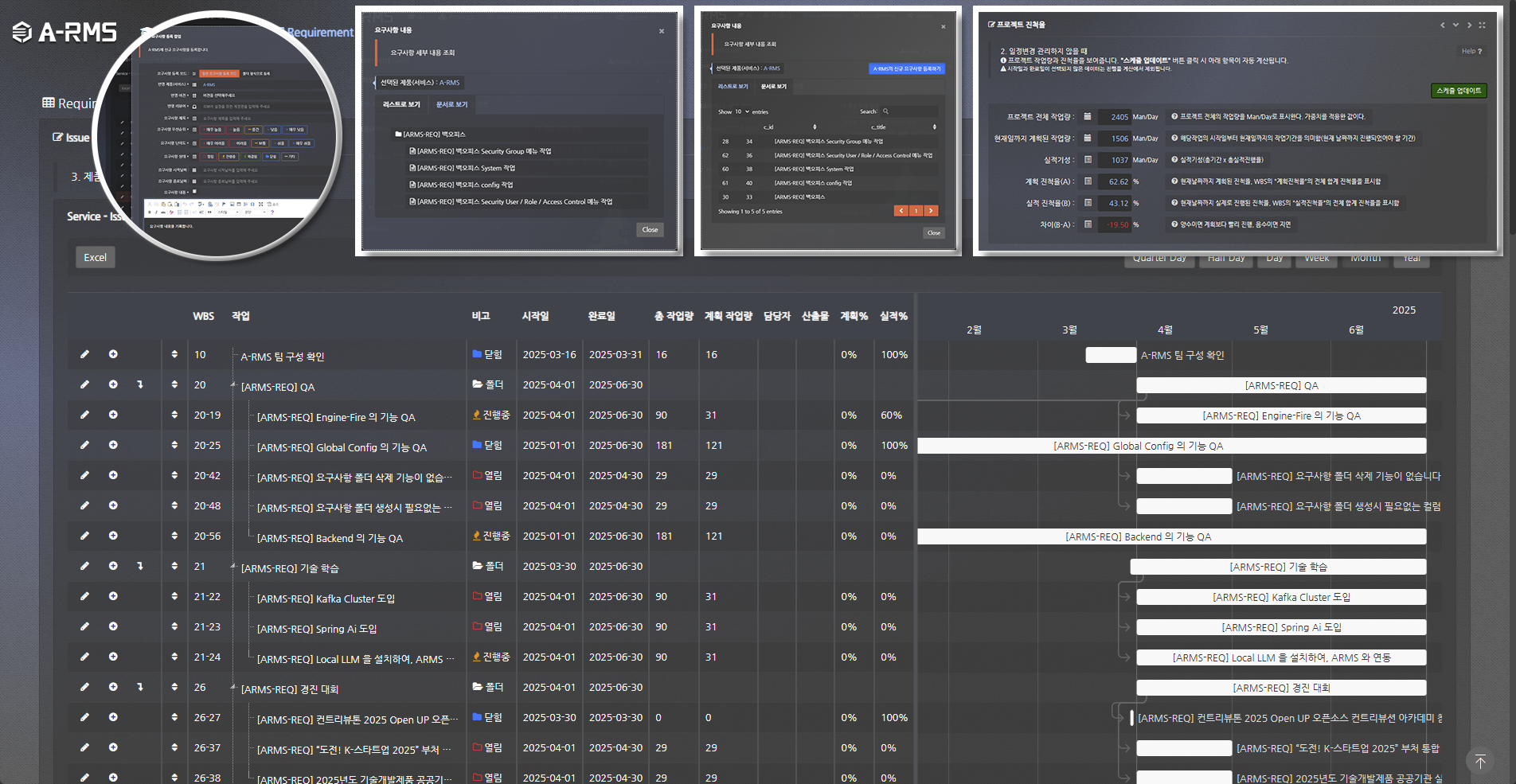Click add plus icon for WBS 26-27
The width and height of the screenshot is (1516, 784).
[x=113, y=717]
